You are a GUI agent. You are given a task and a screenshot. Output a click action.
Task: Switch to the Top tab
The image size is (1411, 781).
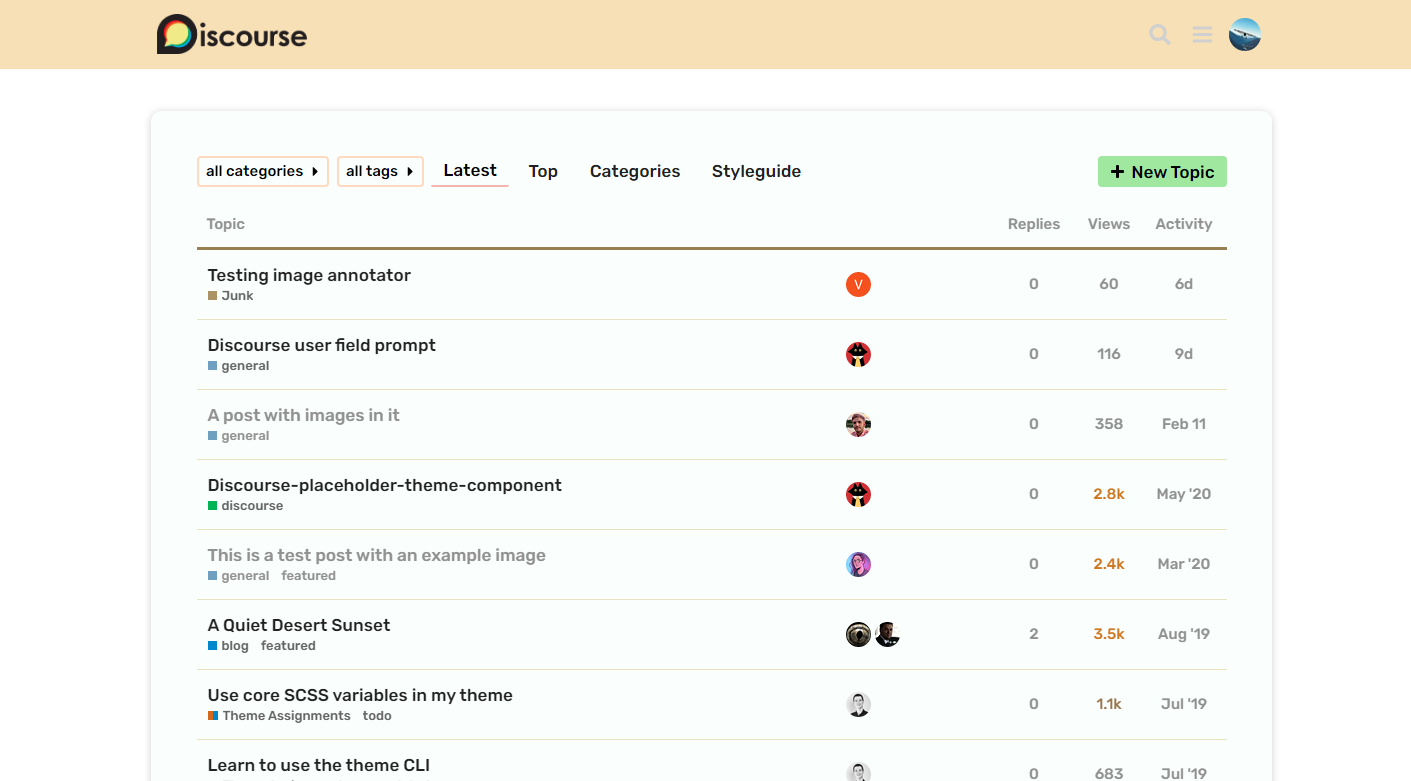(543, 171)
